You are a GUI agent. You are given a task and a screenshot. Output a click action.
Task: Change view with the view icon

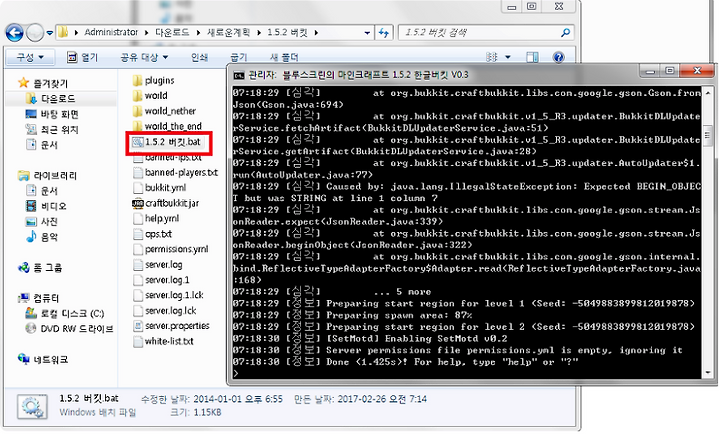pyautogui.click(x=491, y=57)
